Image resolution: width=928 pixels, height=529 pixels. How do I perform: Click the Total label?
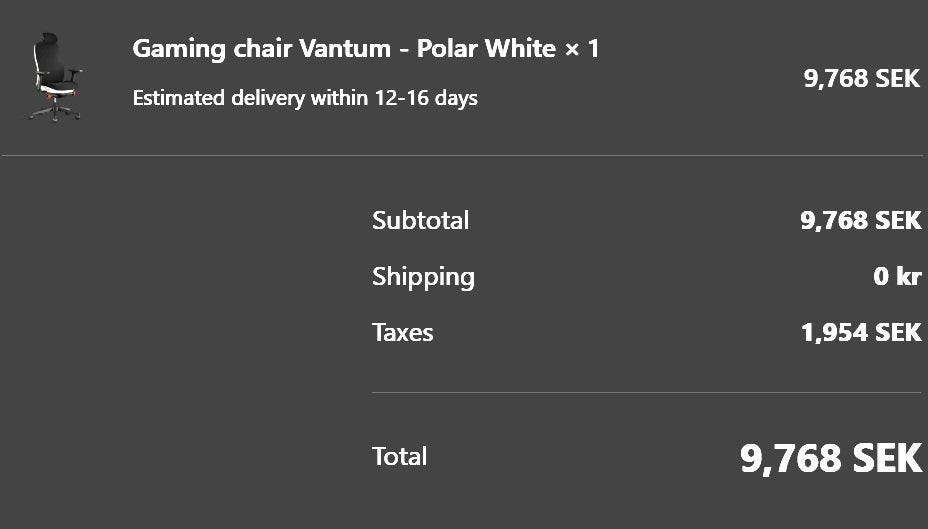click(x=399, y=456)
